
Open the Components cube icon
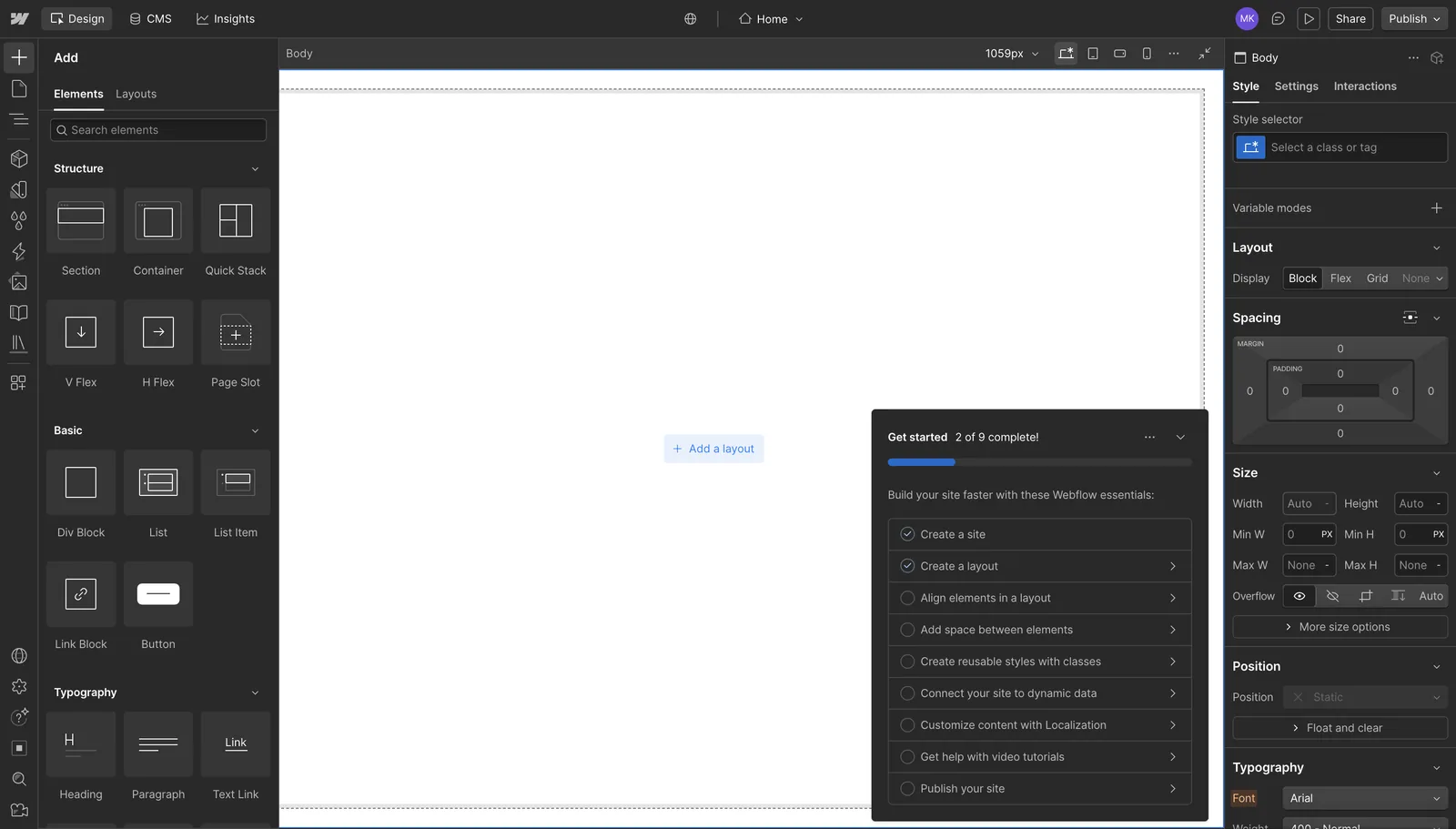pos(19,158)
